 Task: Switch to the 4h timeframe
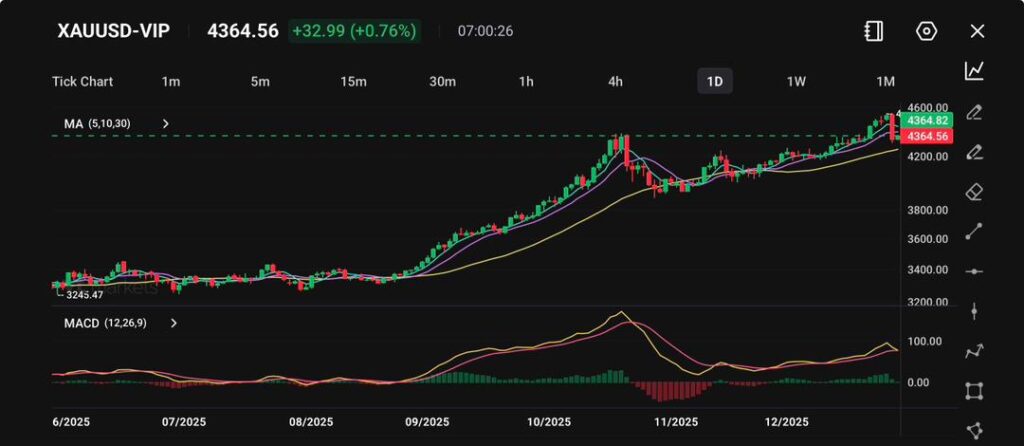616,81
